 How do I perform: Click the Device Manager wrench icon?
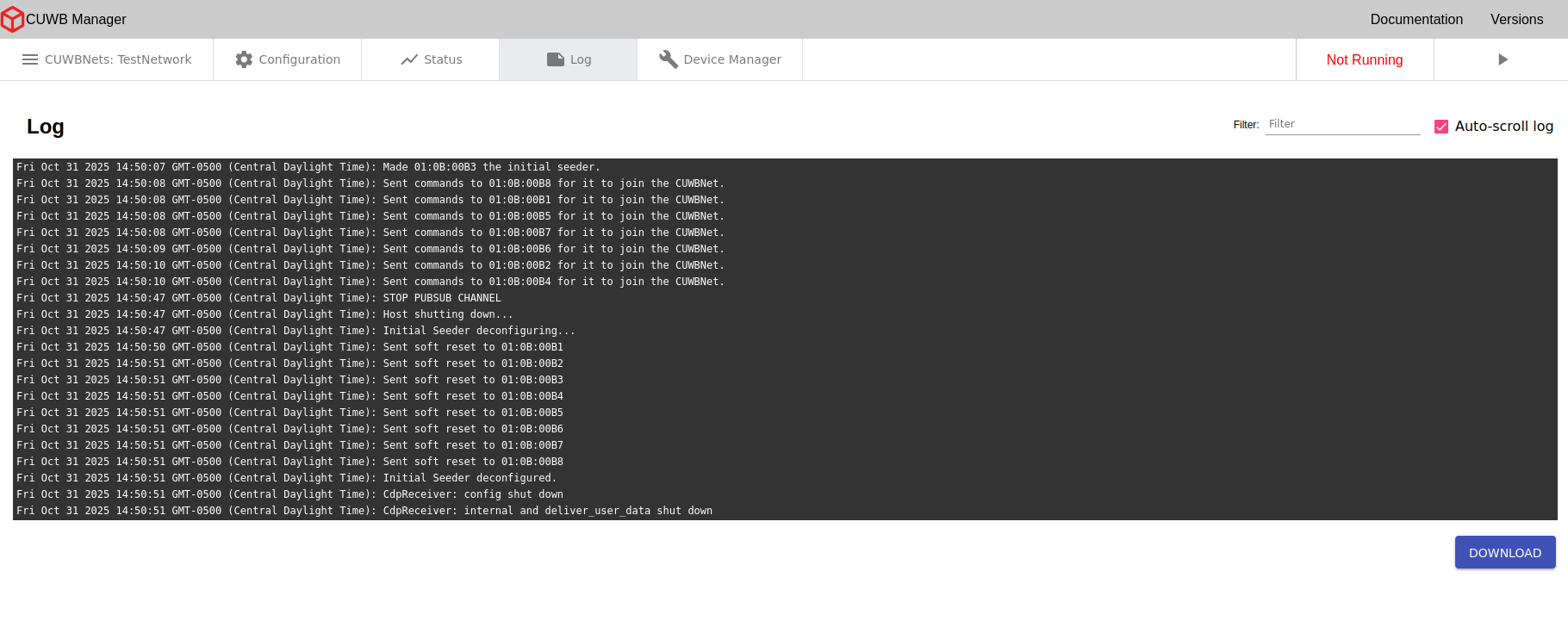pyautogui.click(x=669, y=59)
